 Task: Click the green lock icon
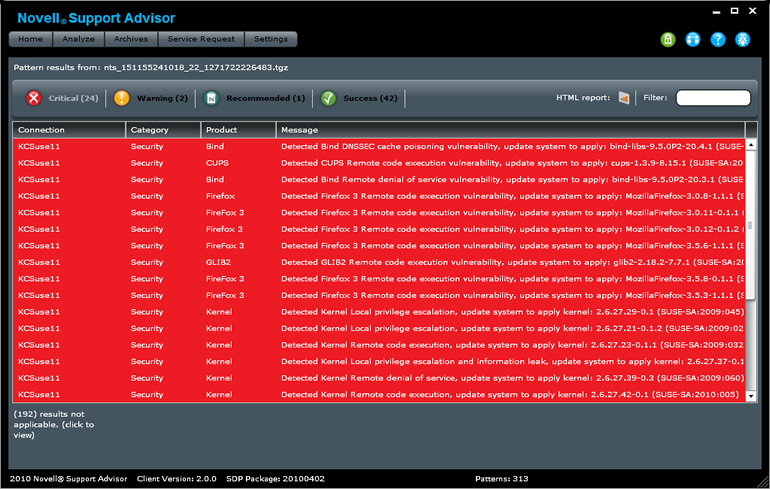tap(668, 40)
